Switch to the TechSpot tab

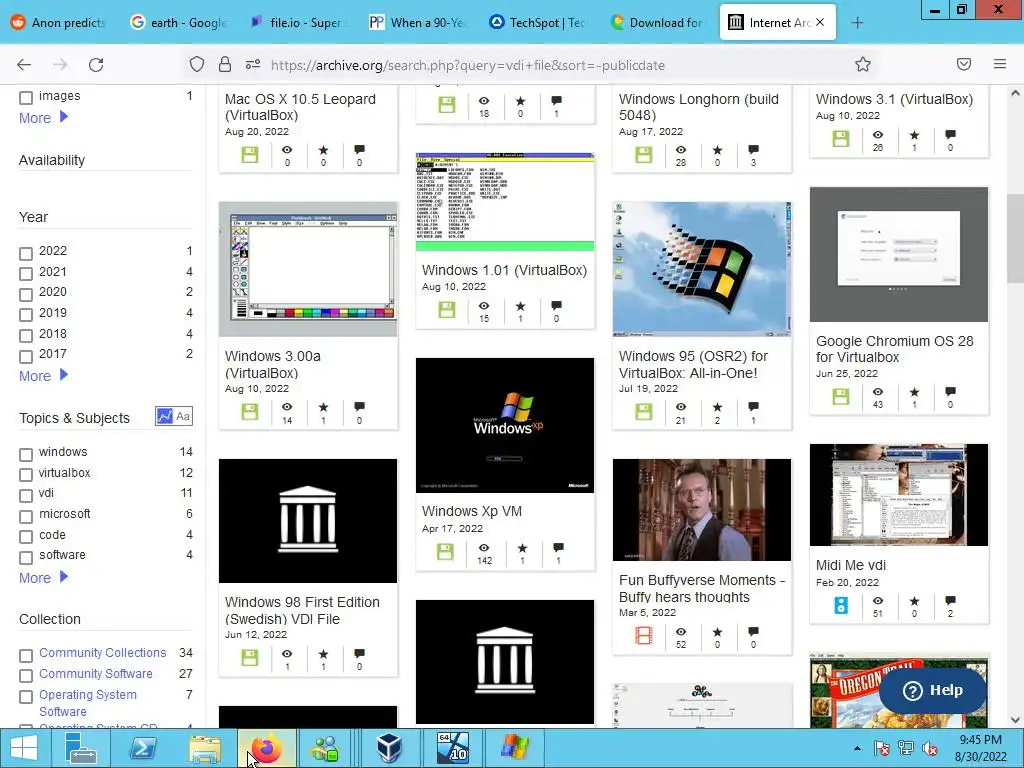coord(537,23)
